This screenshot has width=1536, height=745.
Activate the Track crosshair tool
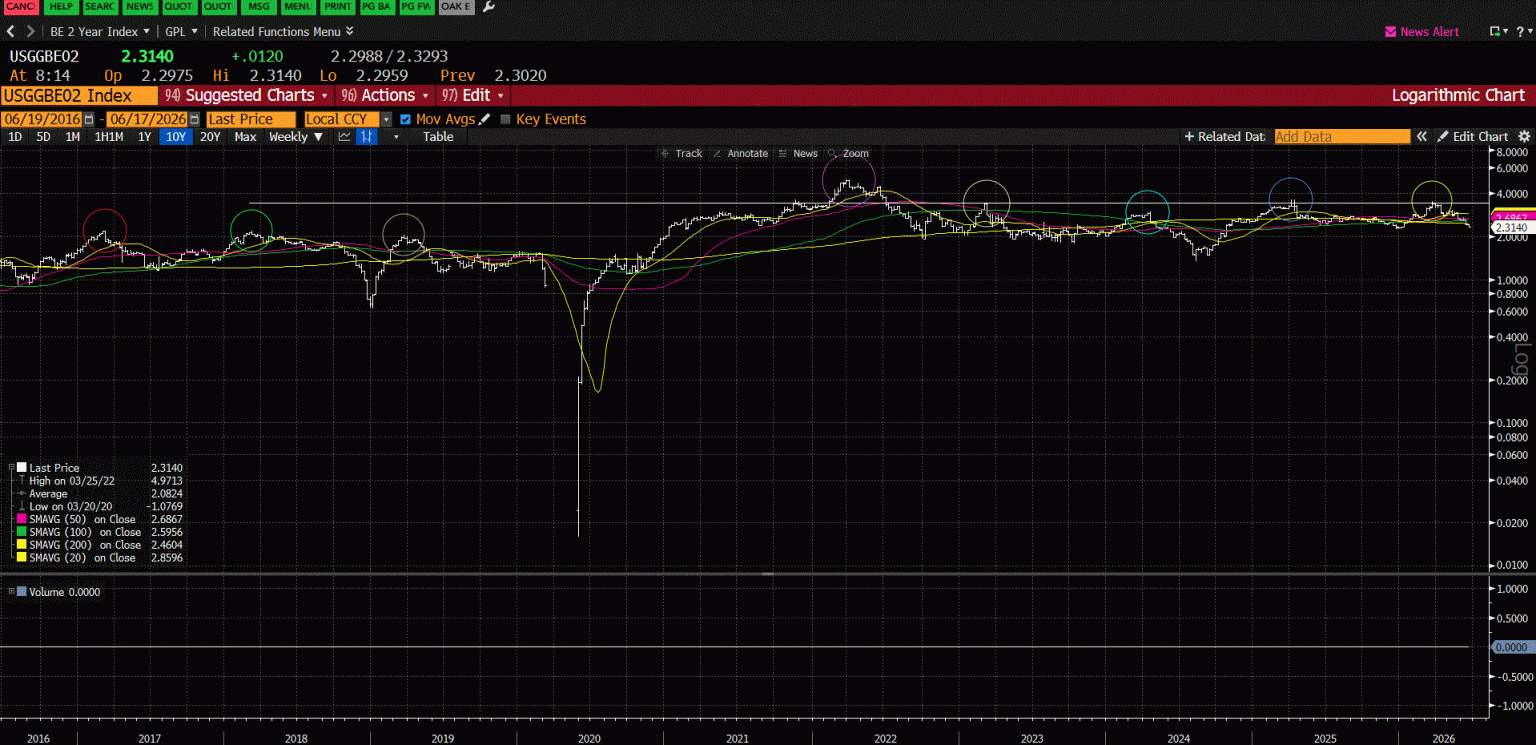point(682,154)
